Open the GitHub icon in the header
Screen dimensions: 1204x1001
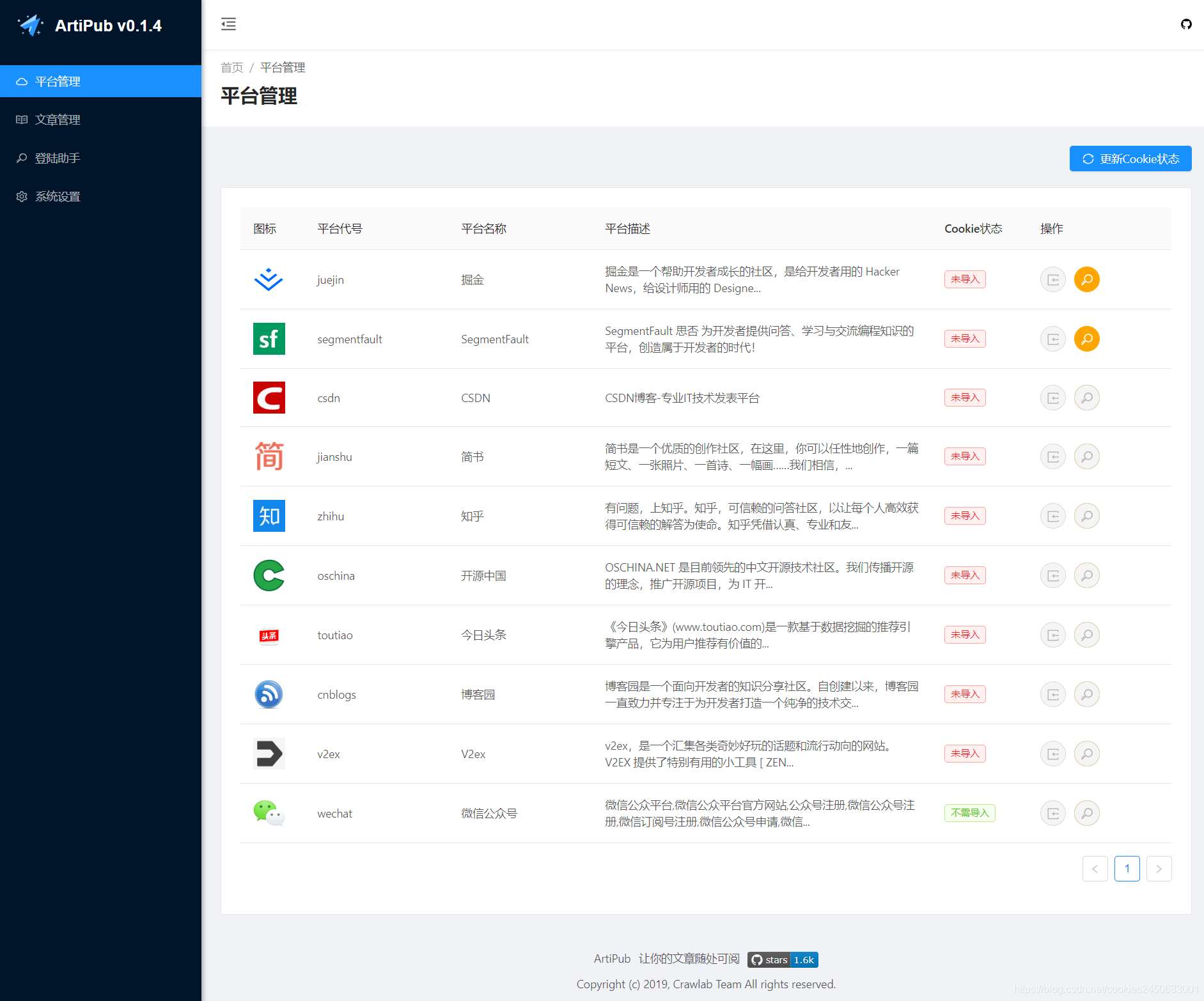(1186, 24)
